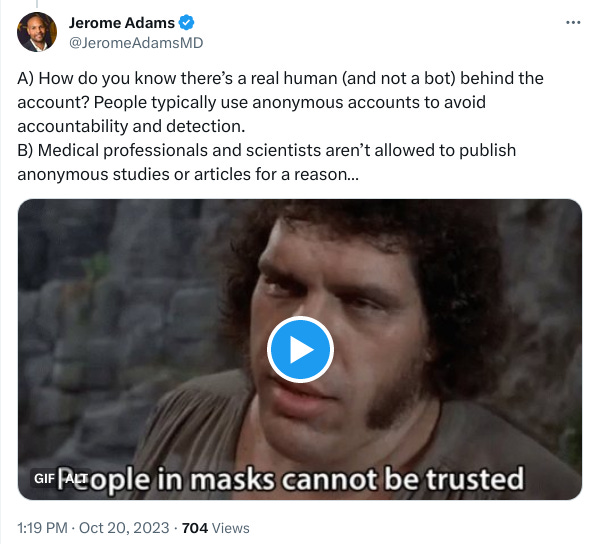Image resolution: width=598 pixels, height=544 pixels.
Task: Open the Jerome Adams display name link
Action: [122, 23]
